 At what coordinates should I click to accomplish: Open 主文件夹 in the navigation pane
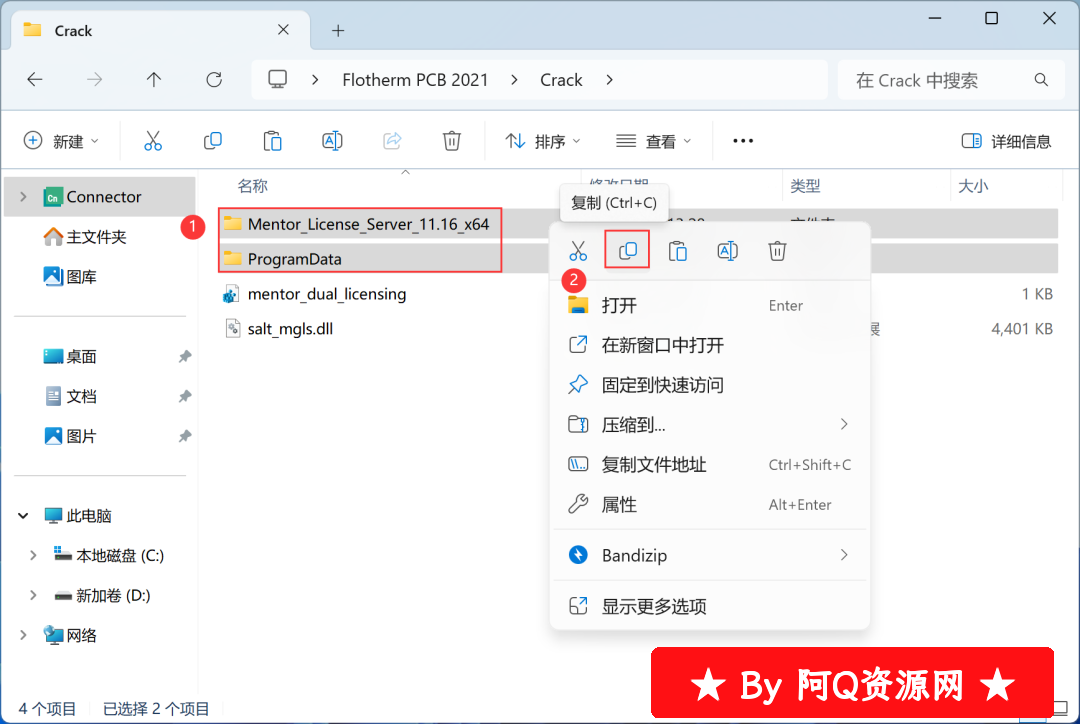point(96,237)
